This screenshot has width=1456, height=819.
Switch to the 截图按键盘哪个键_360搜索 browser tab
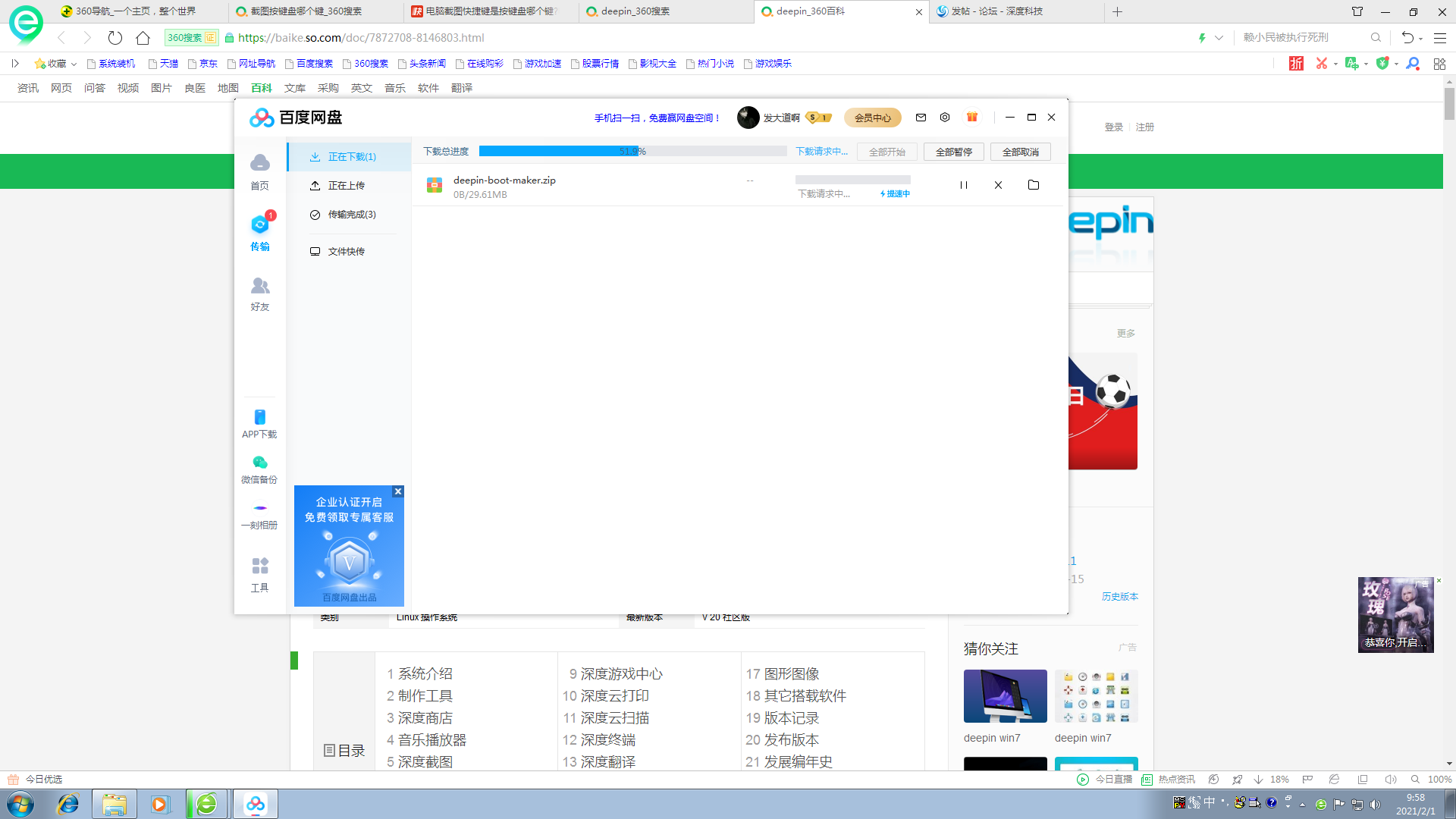316,11
